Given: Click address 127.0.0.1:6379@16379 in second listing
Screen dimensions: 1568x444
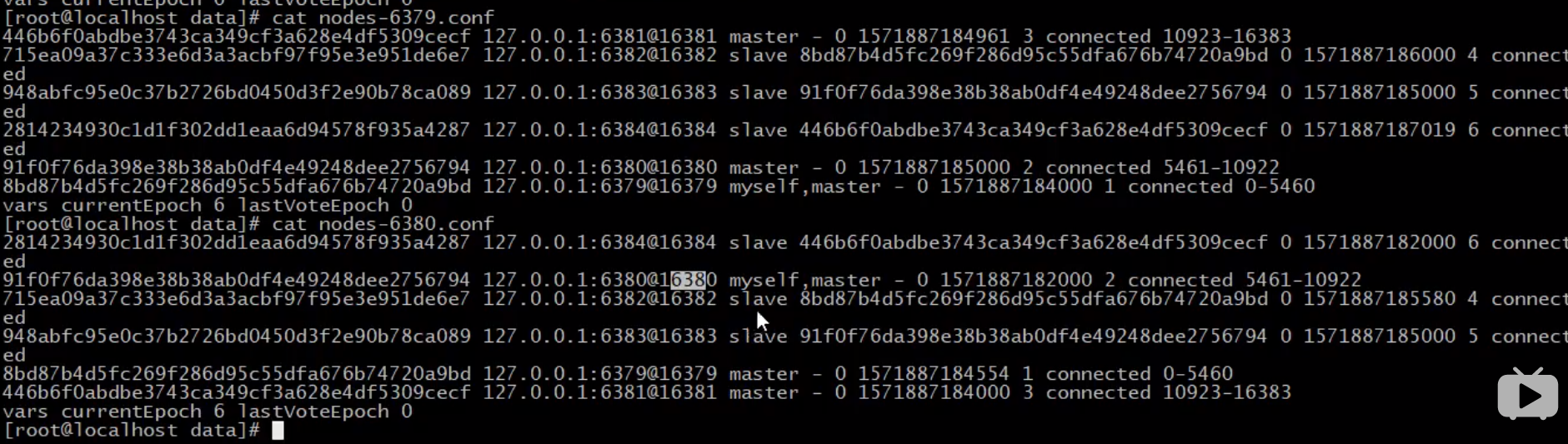Looking at the screenshot, I should pyautogui.click(x=599, y=373).
